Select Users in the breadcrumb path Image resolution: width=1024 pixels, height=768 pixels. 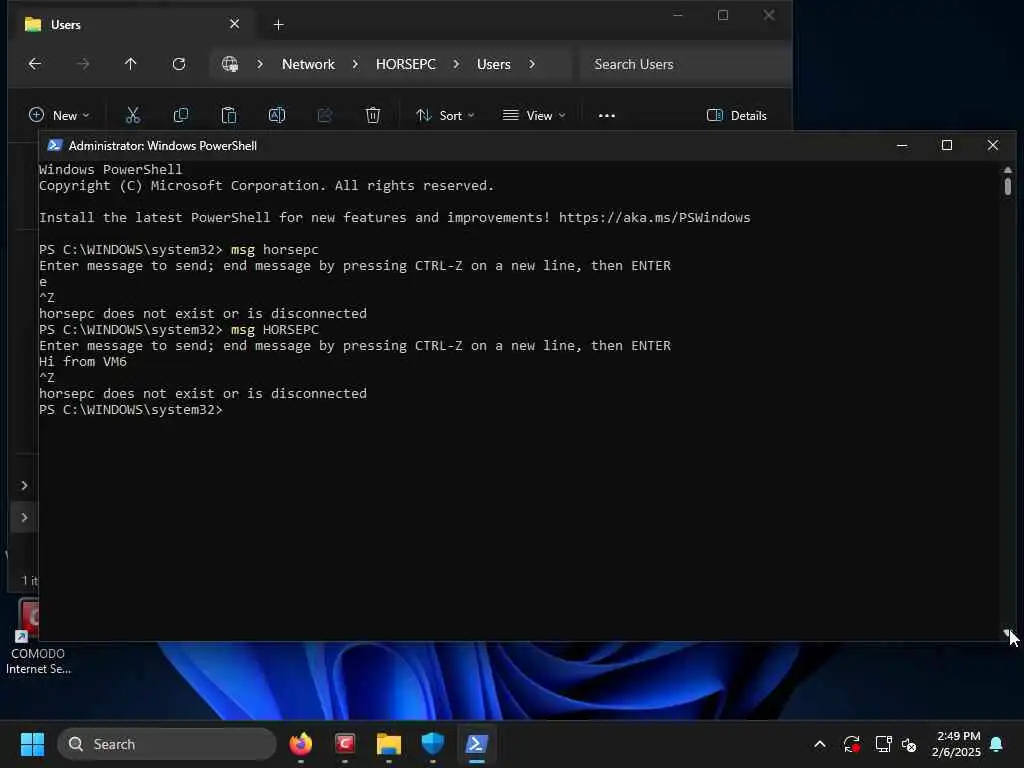coord(494,64)
